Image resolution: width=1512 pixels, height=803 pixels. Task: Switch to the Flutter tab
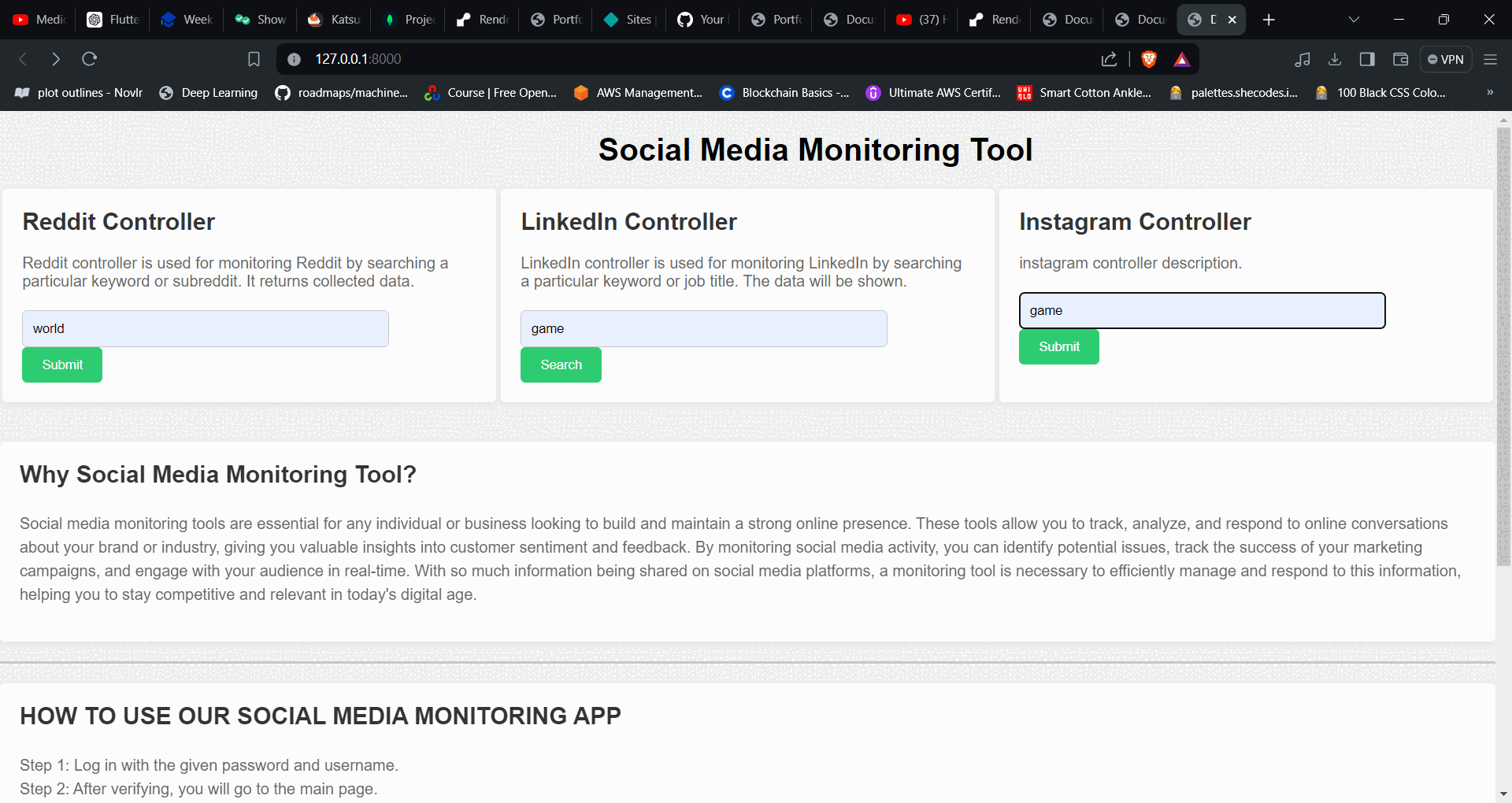click(x=113, y=20)
